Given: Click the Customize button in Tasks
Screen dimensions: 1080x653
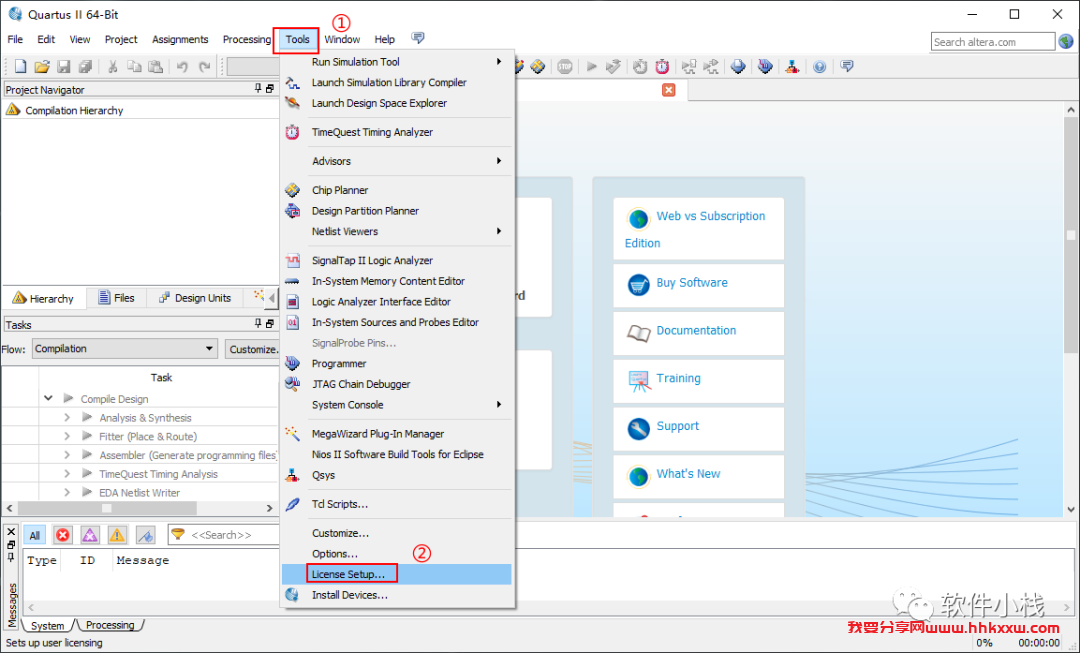Looking at the screenshot, I should 252,349.
